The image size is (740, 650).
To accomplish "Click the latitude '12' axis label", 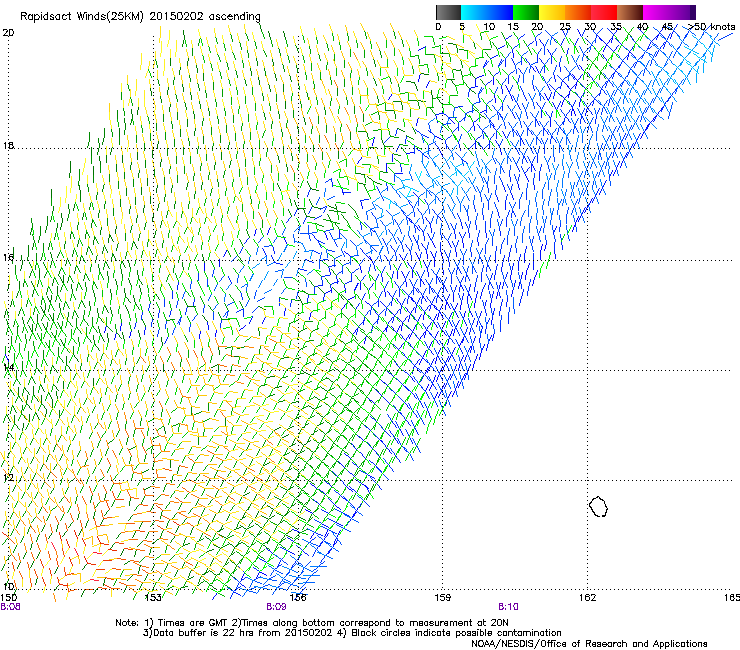I will (x=8, y=478).
